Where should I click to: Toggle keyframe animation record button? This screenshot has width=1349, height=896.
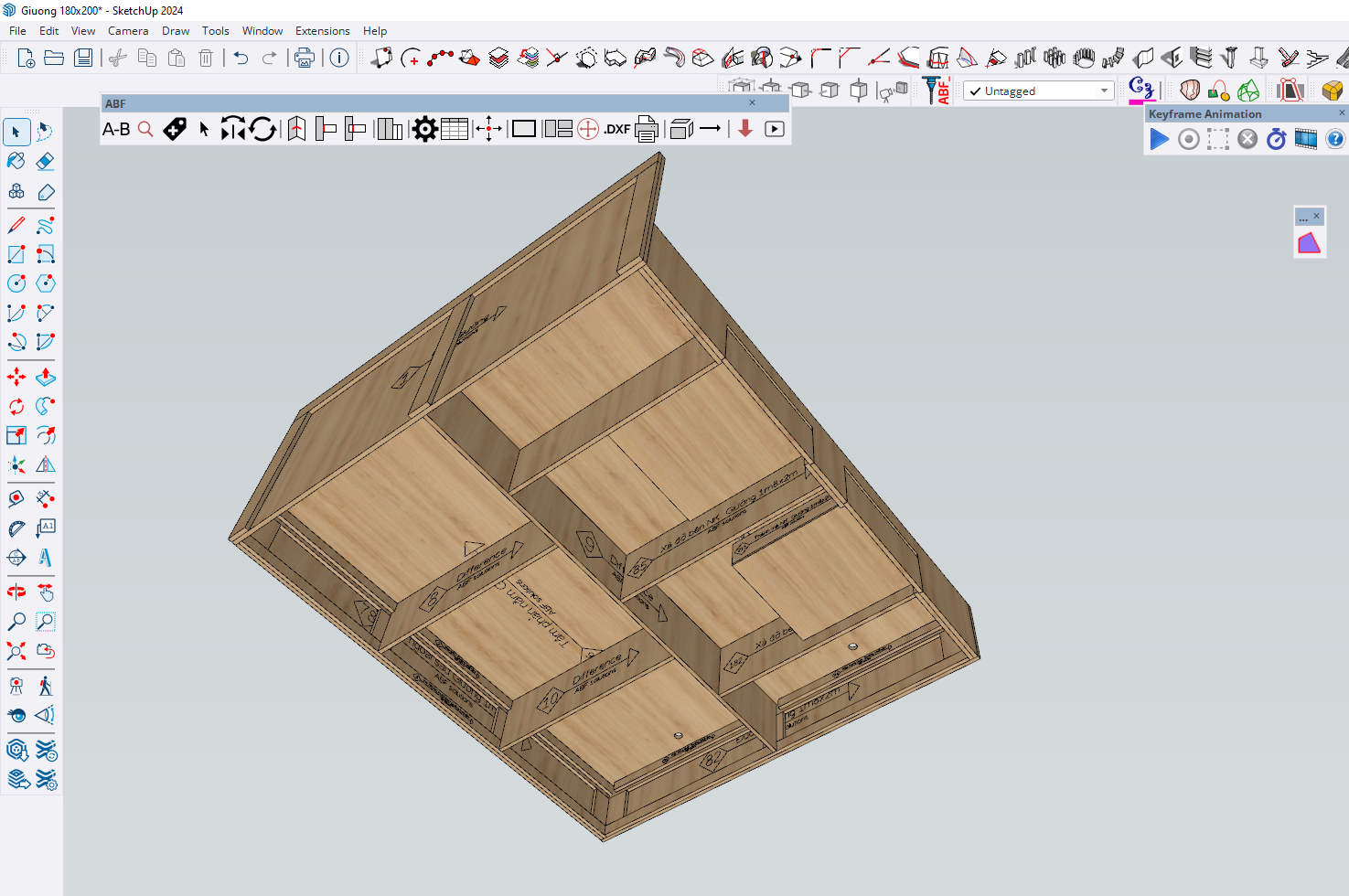(x=1188, y=139)
